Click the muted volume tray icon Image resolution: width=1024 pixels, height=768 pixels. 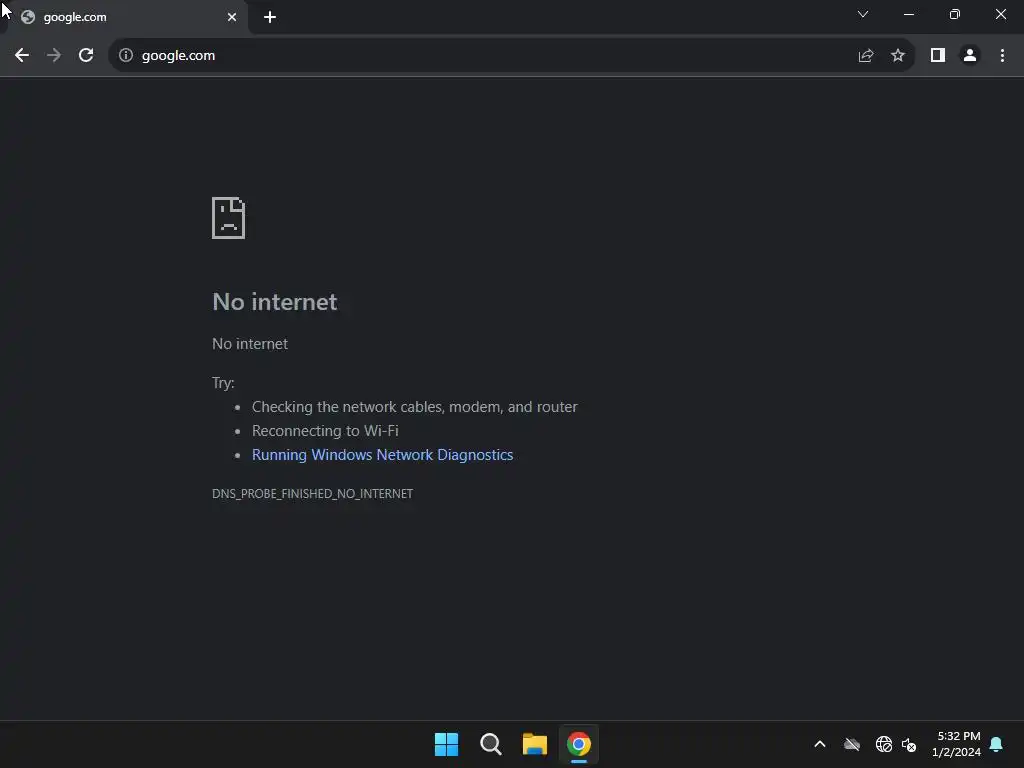909,744
